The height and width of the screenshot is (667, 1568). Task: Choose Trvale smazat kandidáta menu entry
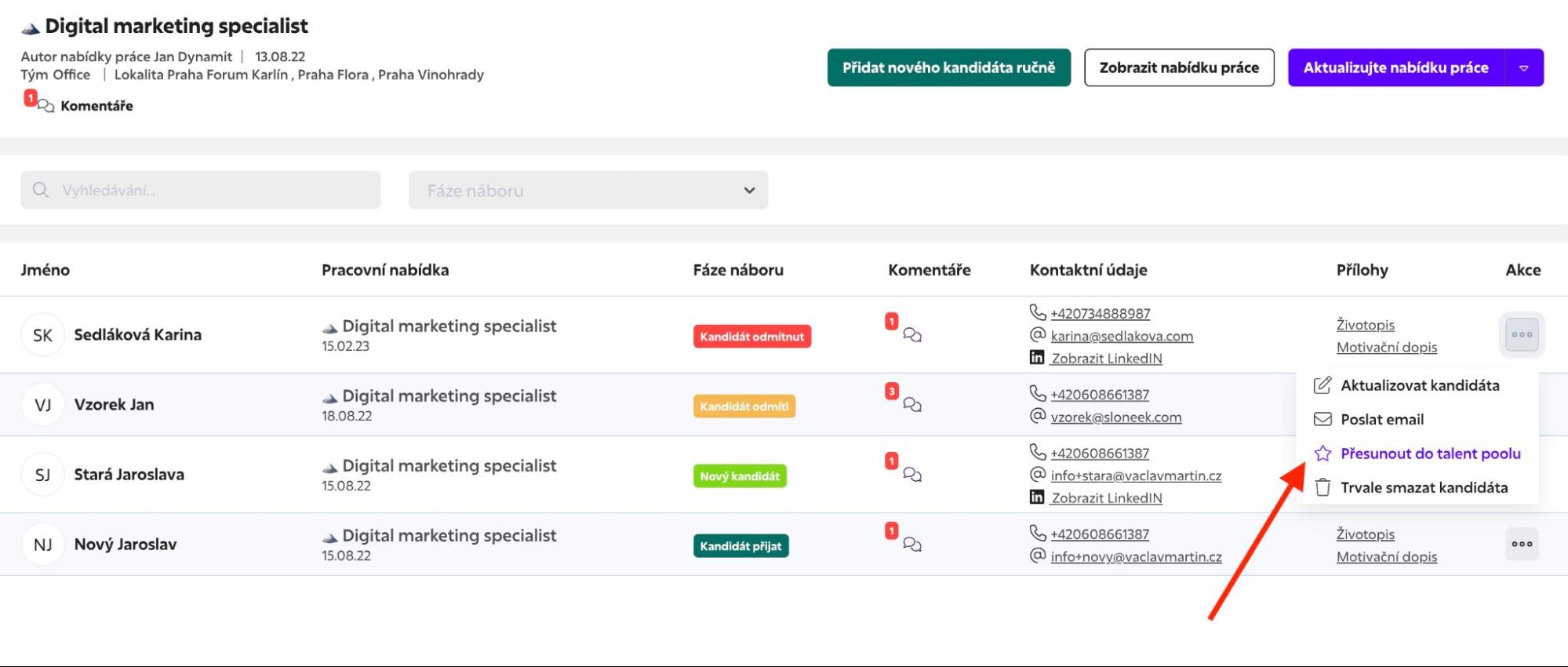coord(1423,487)
